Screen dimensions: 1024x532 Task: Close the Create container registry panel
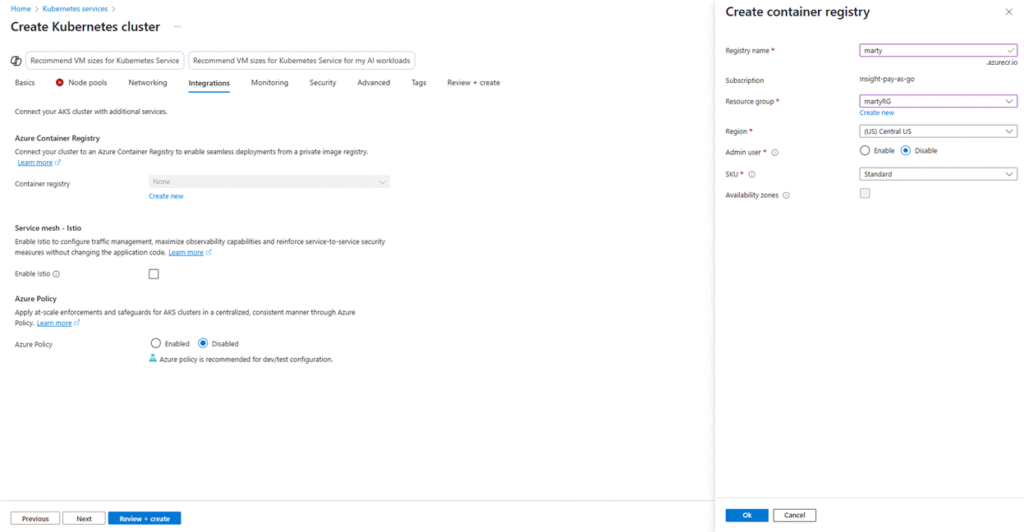1007,12
